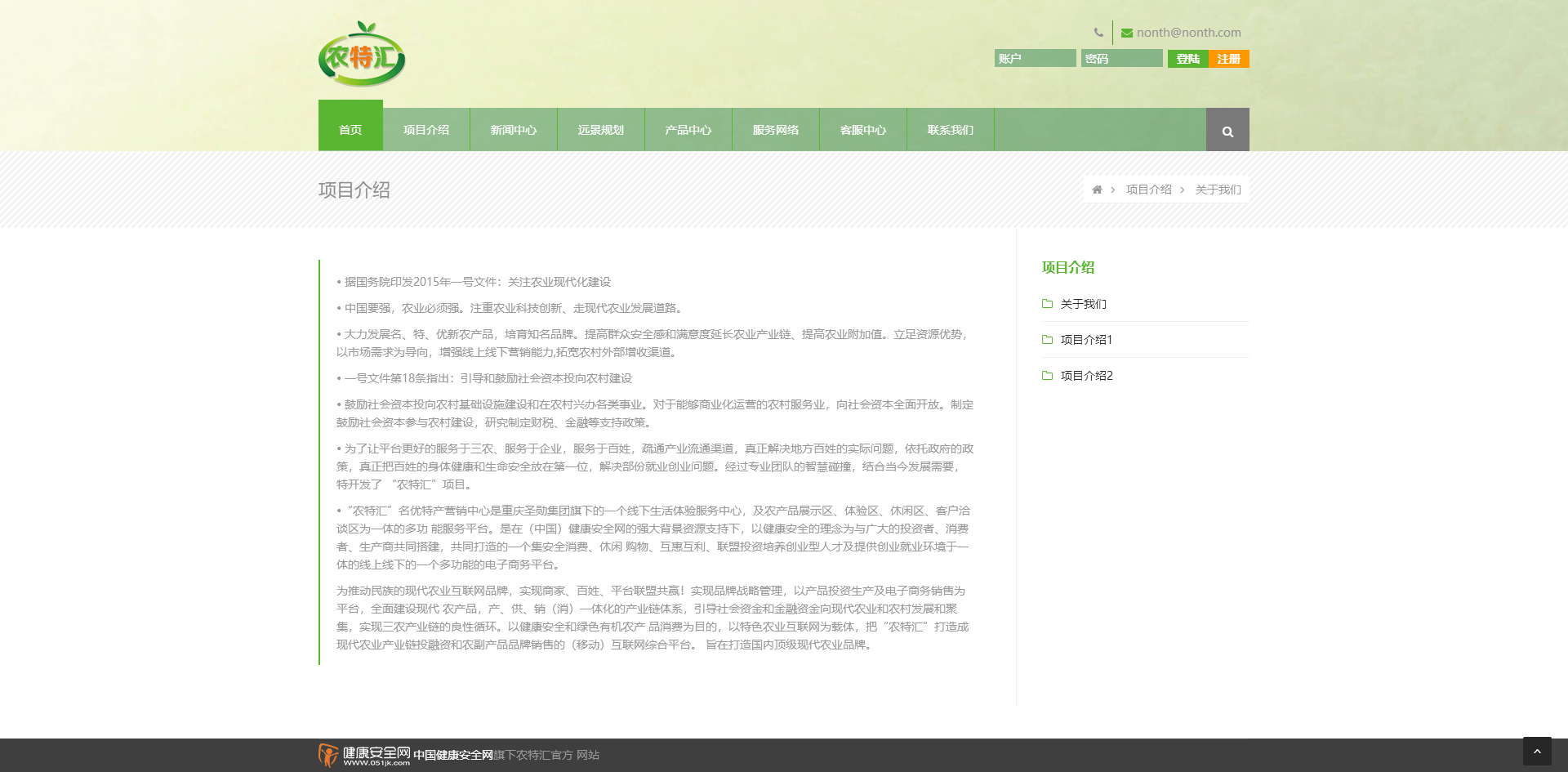Screen dimensions: 1568x772
Task: Click the envelope email icon
Action: 1127,33
